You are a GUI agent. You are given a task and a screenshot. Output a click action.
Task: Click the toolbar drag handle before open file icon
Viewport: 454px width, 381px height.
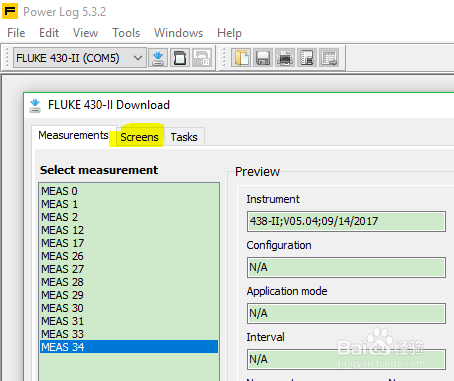pos(224,58)
